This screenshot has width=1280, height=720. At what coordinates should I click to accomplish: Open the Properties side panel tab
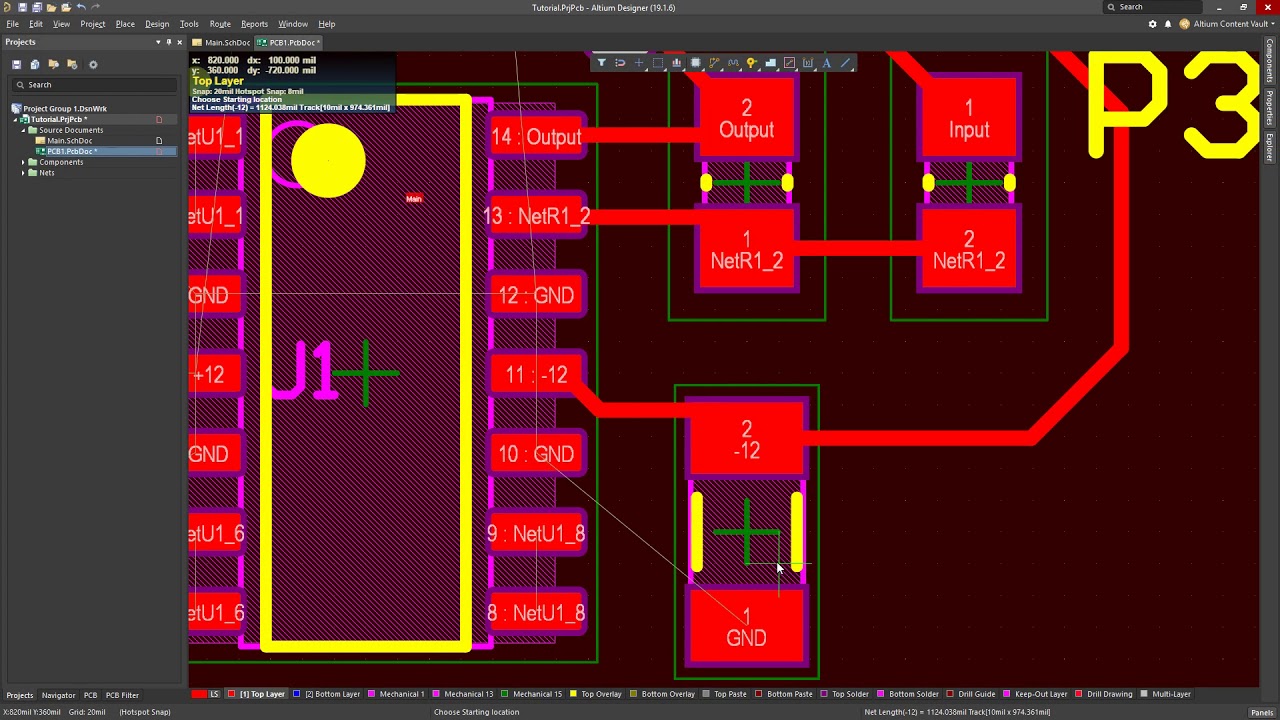[x=1270, y=106]
